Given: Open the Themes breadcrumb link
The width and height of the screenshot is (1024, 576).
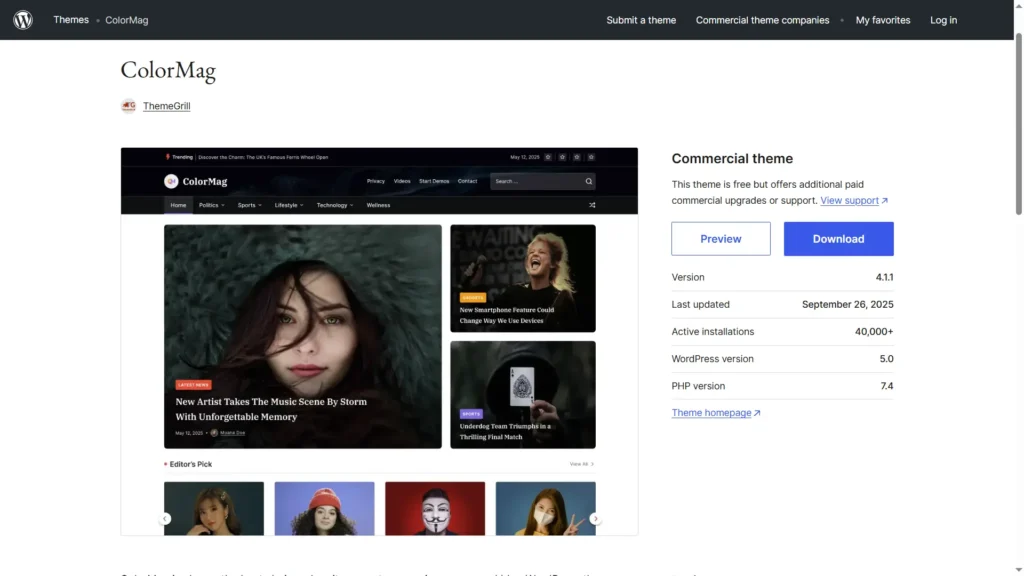Looking at the screenshot, I should [x=71, y=20].
